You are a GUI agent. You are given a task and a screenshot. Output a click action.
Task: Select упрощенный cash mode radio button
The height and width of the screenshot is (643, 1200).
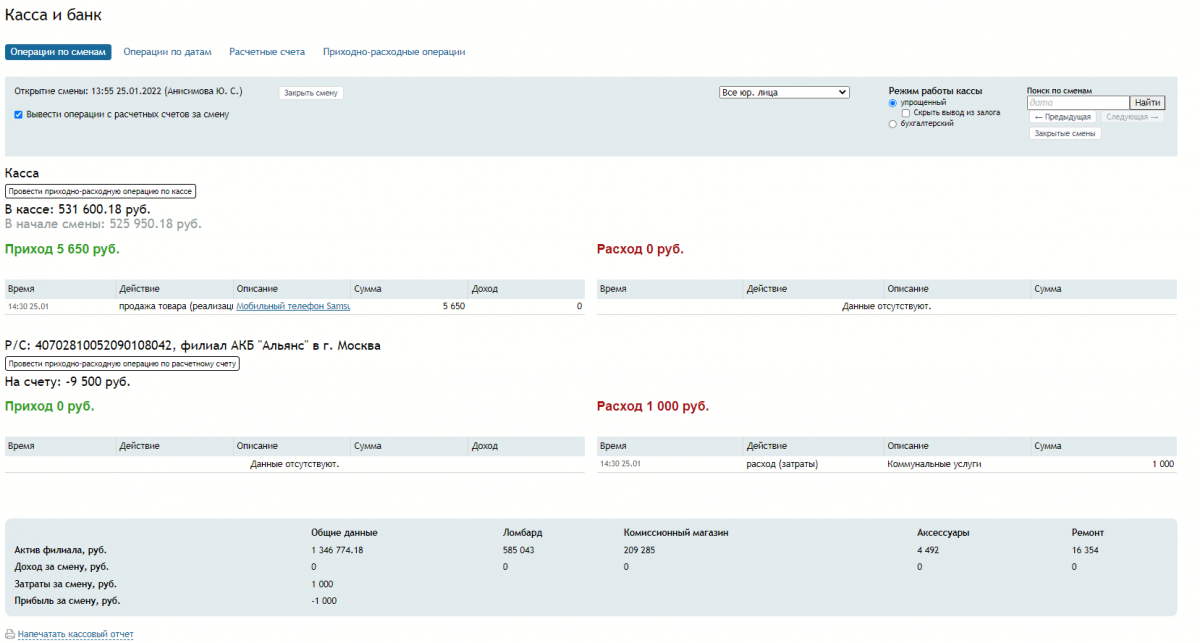point(893,103)
